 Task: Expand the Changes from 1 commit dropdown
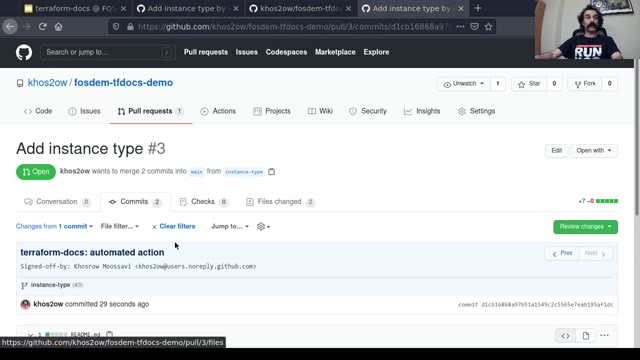coord(54,226)
